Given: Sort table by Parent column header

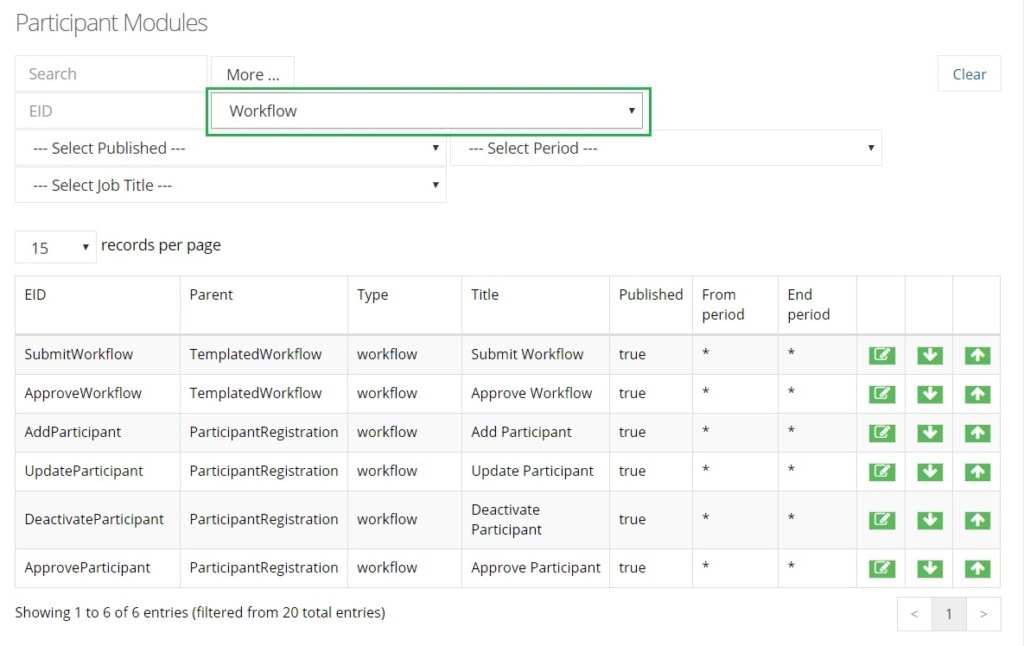Looking at the screenshot, I should (x=264, y=305).
